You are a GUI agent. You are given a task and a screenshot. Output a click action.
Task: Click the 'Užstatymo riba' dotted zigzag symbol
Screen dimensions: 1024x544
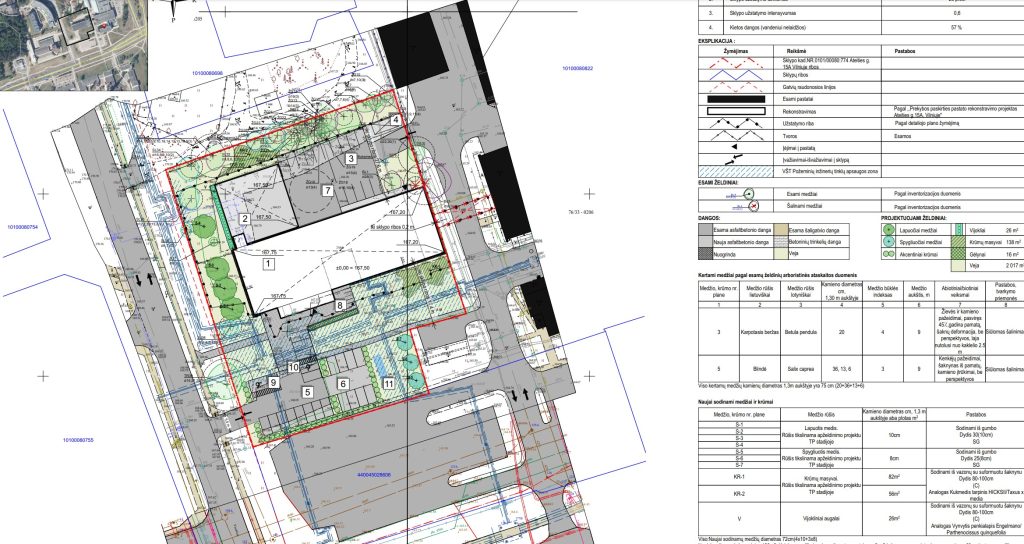coord(736,123)
